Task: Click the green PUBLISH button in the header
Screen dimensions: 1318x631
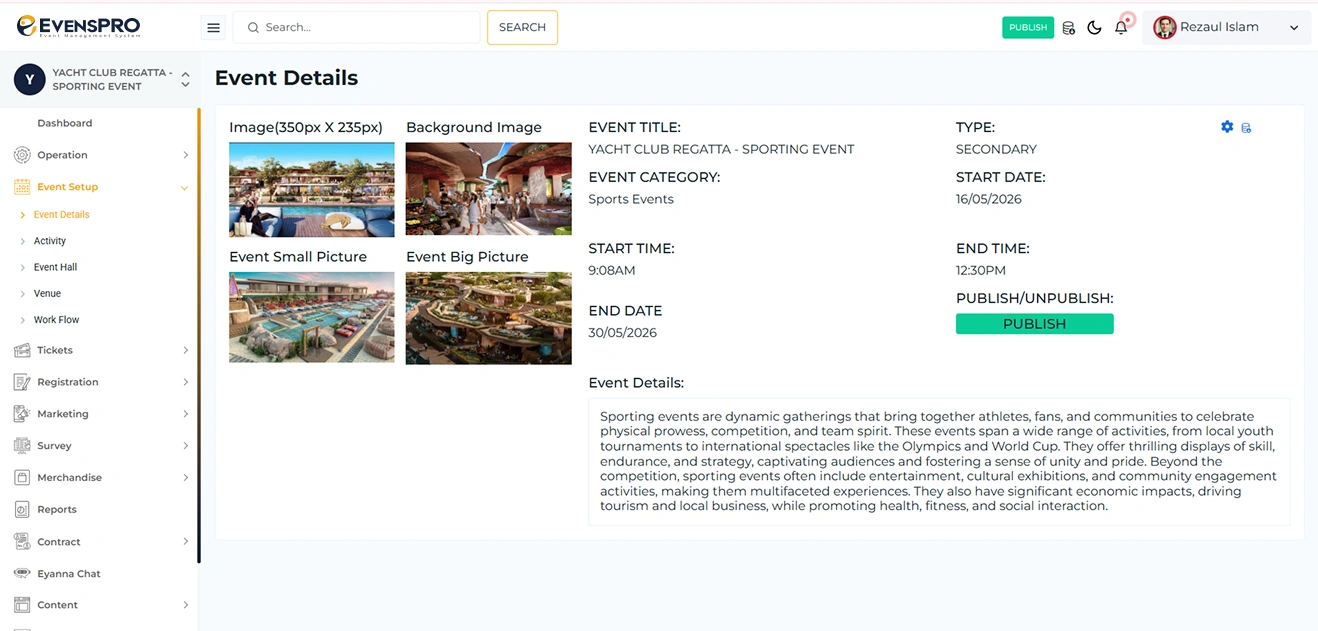Action: tap(1028, 28)
